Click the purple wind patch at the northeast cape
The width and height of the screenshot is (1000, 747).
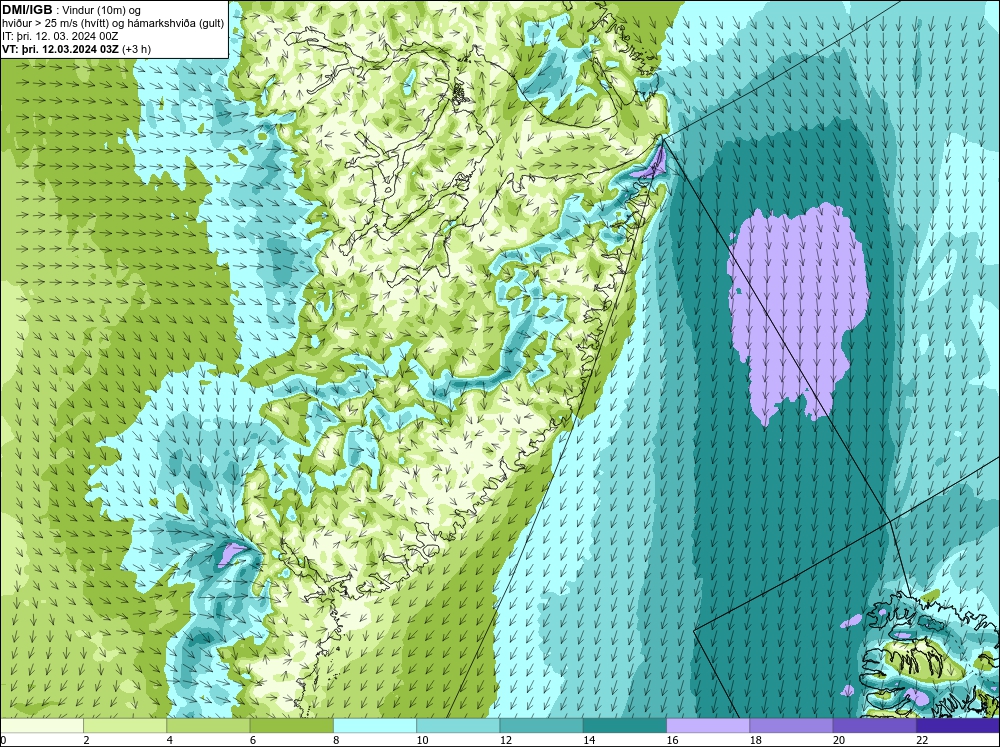pos(654,163)
